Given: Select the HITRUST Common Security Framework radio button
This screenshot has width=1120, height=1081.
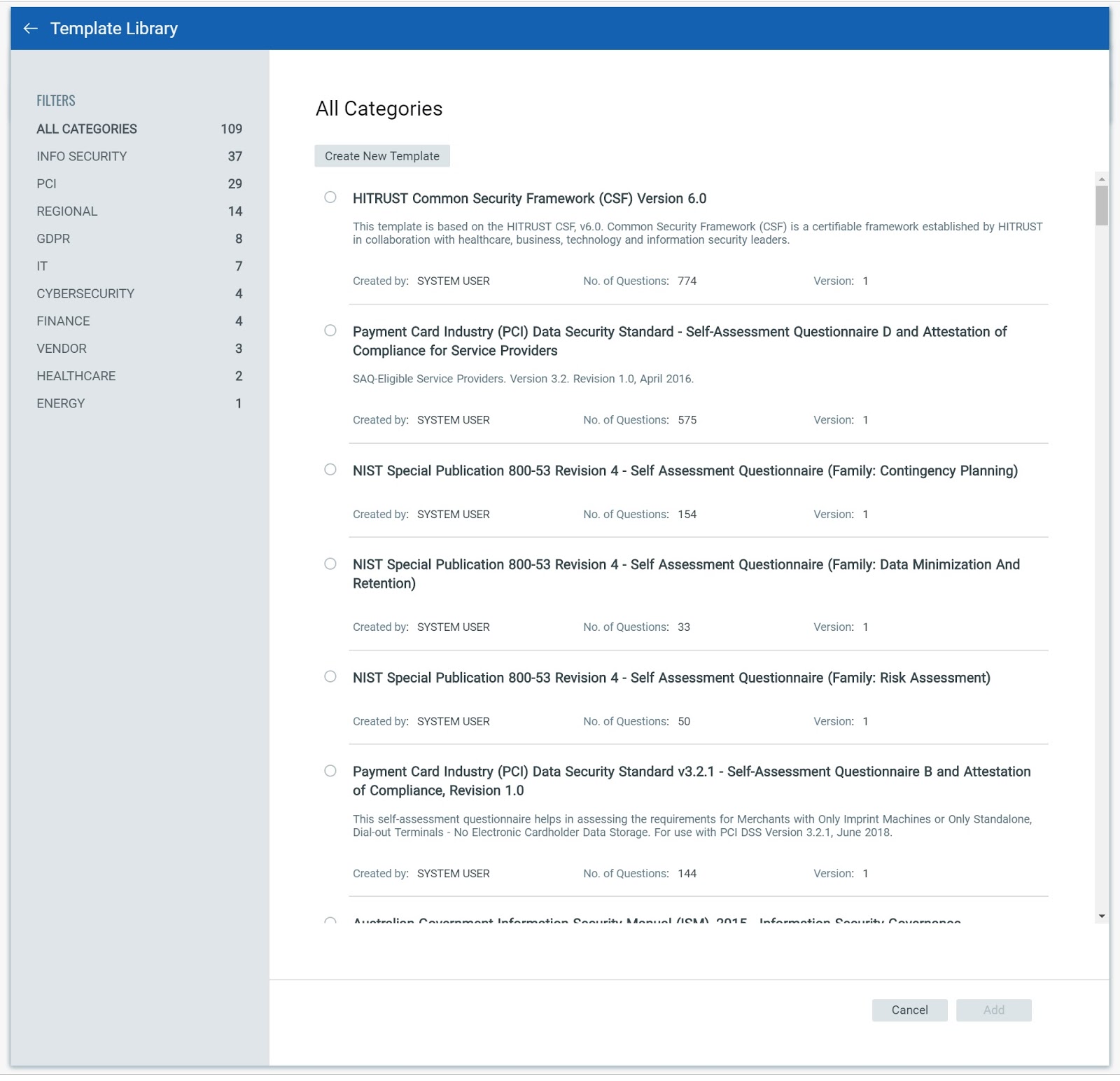Looking at the screenshot, I should 330,197.
